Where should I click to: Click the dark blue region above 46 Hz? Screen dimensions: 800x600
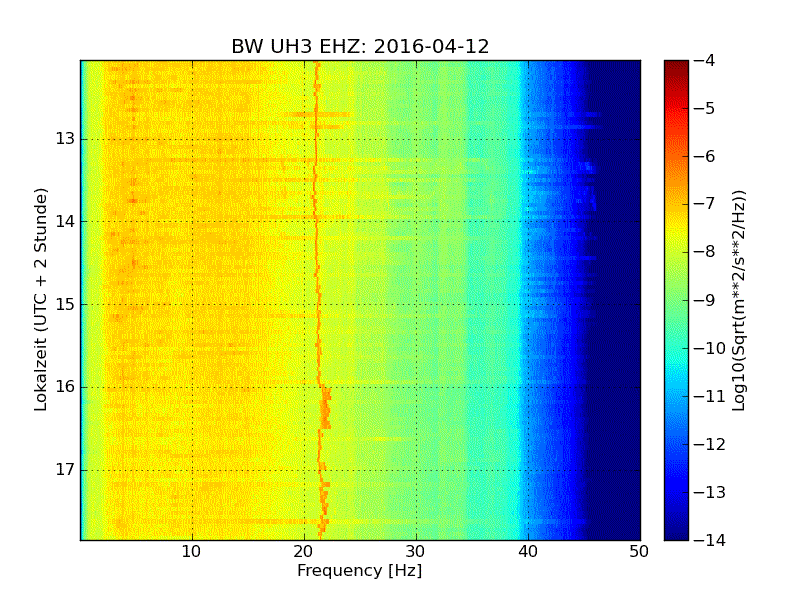pyautogui.click(x=618, y=300)
